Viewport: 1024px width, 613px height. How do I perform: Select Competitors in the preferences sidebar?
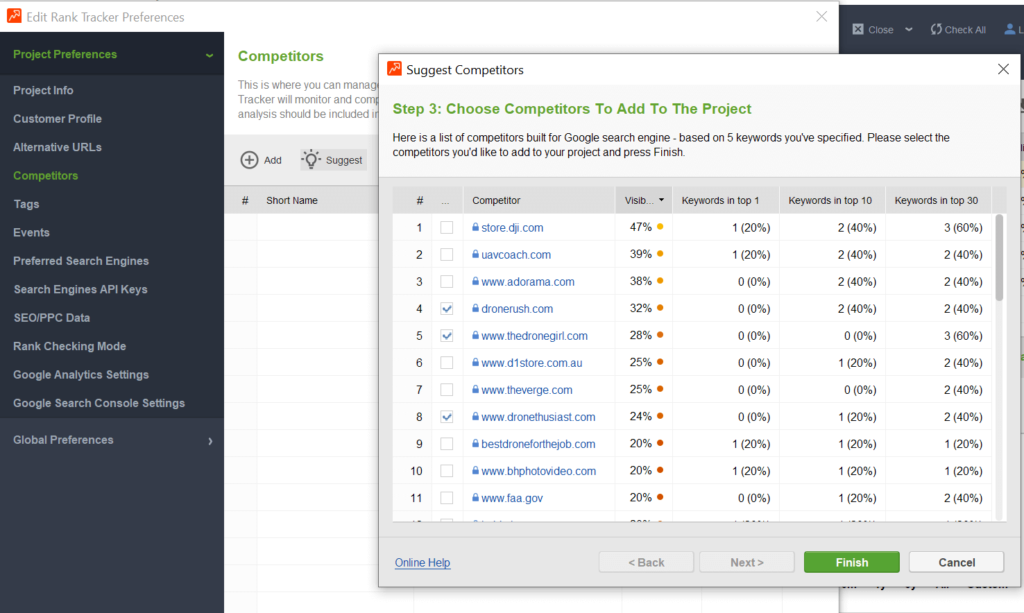click(x=46, y=176)
